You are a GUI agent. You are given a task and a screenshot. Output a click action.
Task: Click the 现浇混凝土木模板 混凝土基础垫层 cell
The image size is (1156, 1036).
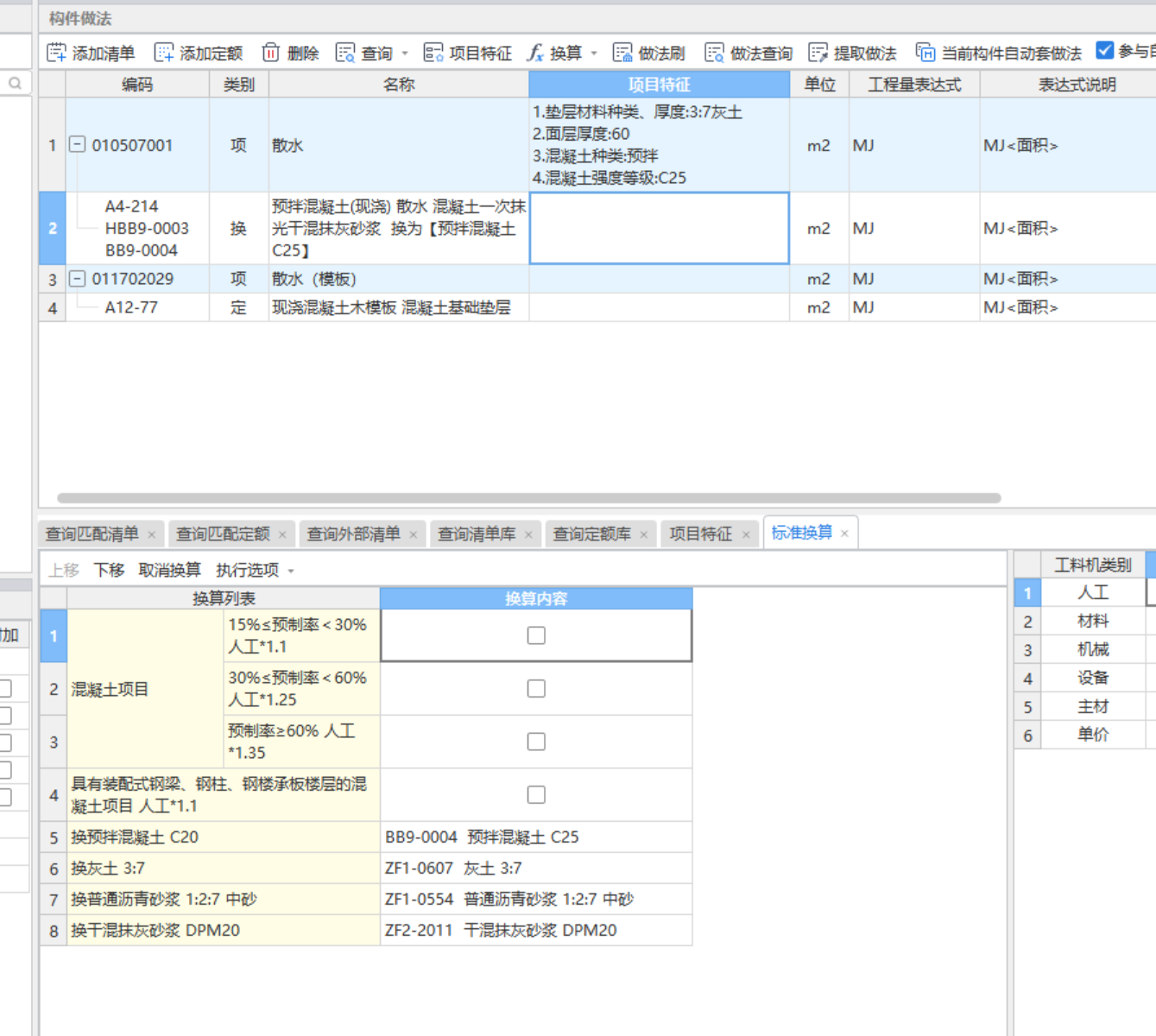[x=399, y=307]
